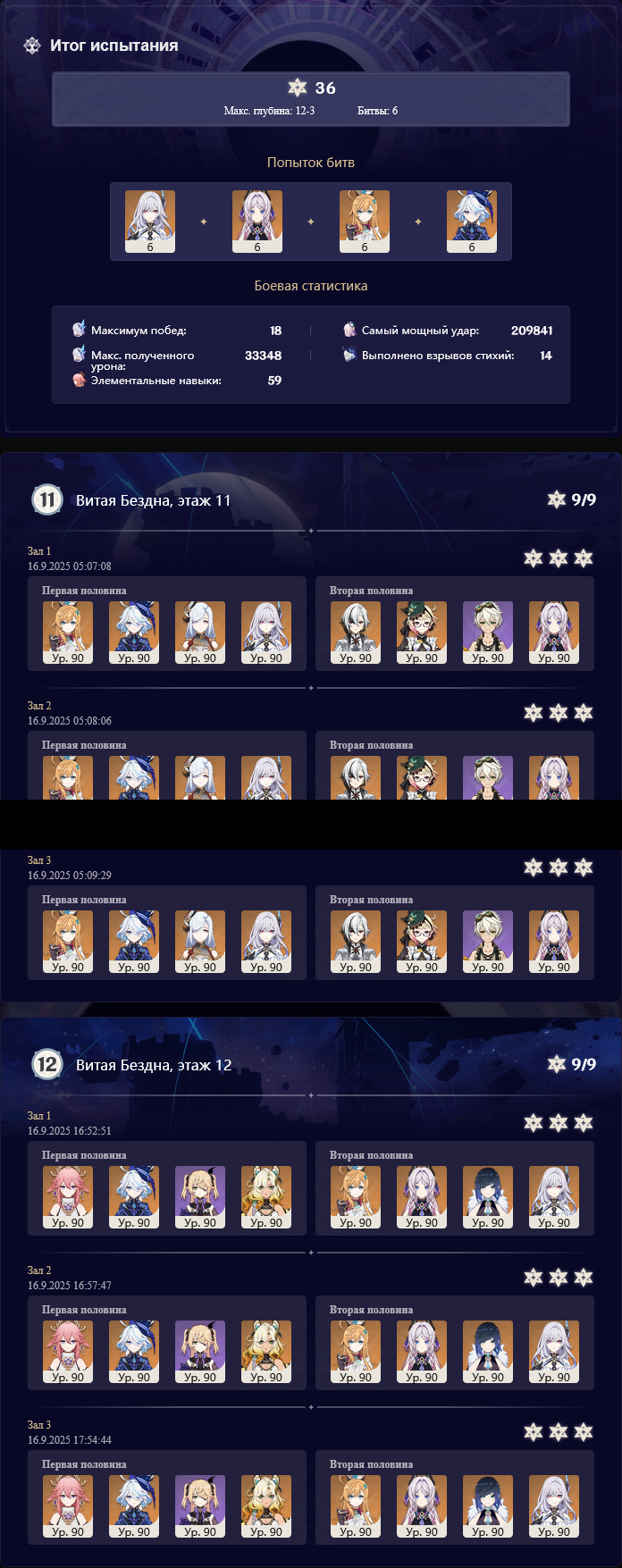
Task: Click the three-star rating for floor 12 Зал 2
Action: [559, 1278]
